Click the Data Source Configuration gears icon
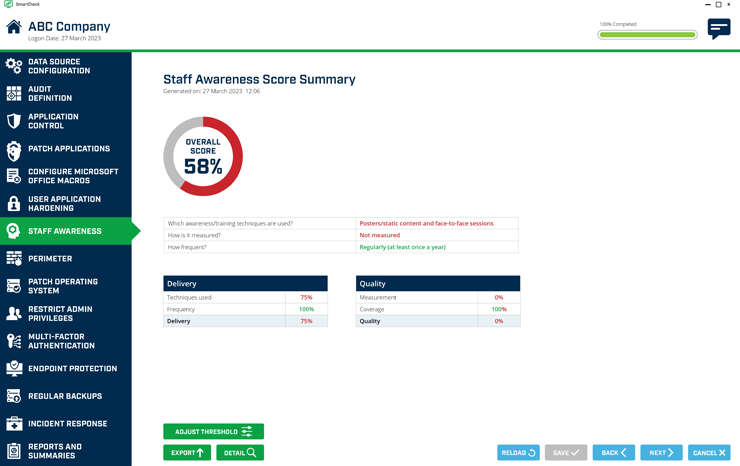Viewport: 740px width, 466px height. point(14,66)
